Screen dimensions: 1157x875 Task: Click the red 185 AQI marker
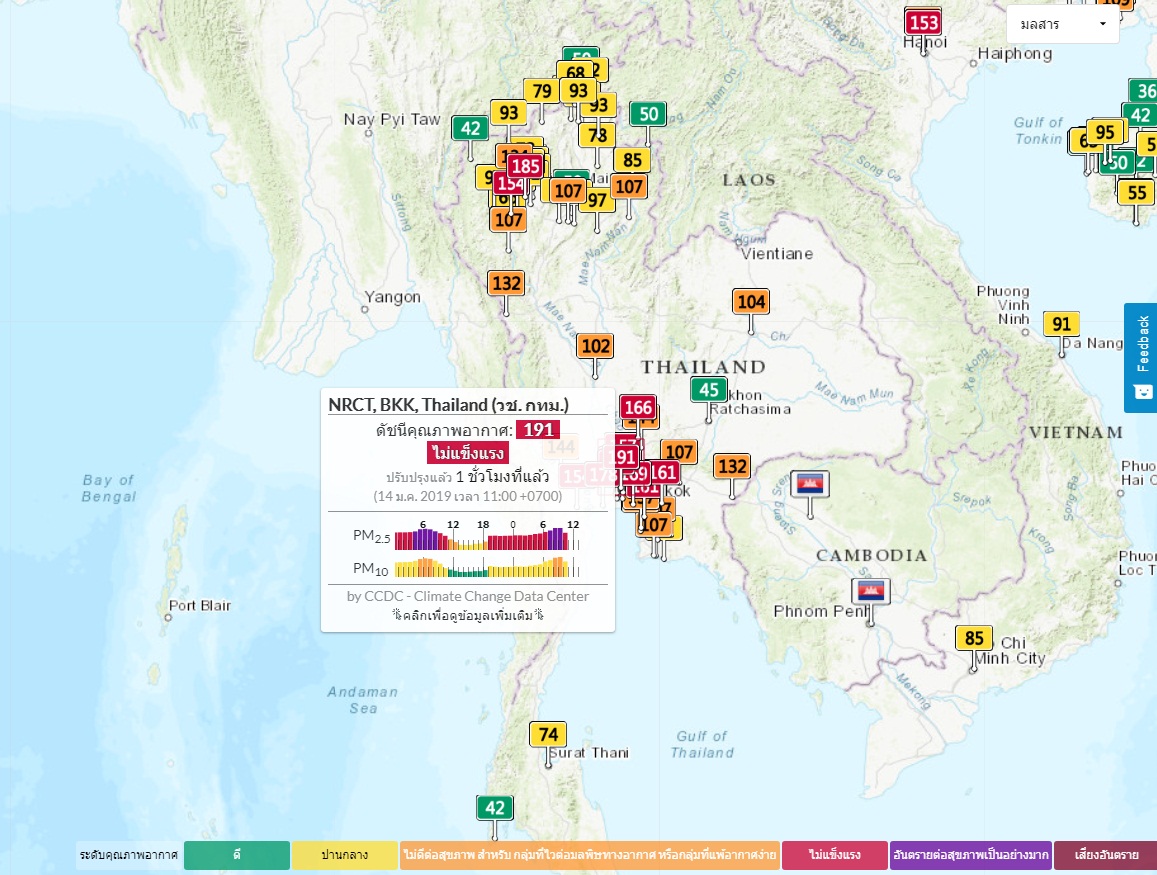[x=525, y=166]
